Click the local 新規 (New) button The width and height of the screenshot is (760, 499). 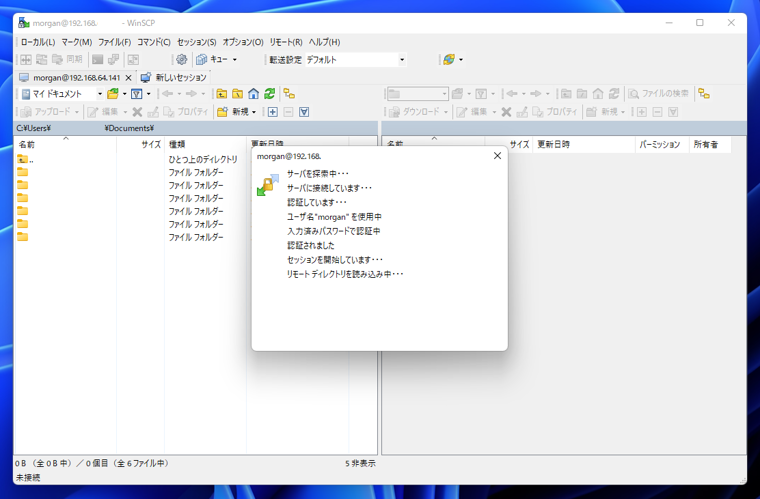coord(234,112)
